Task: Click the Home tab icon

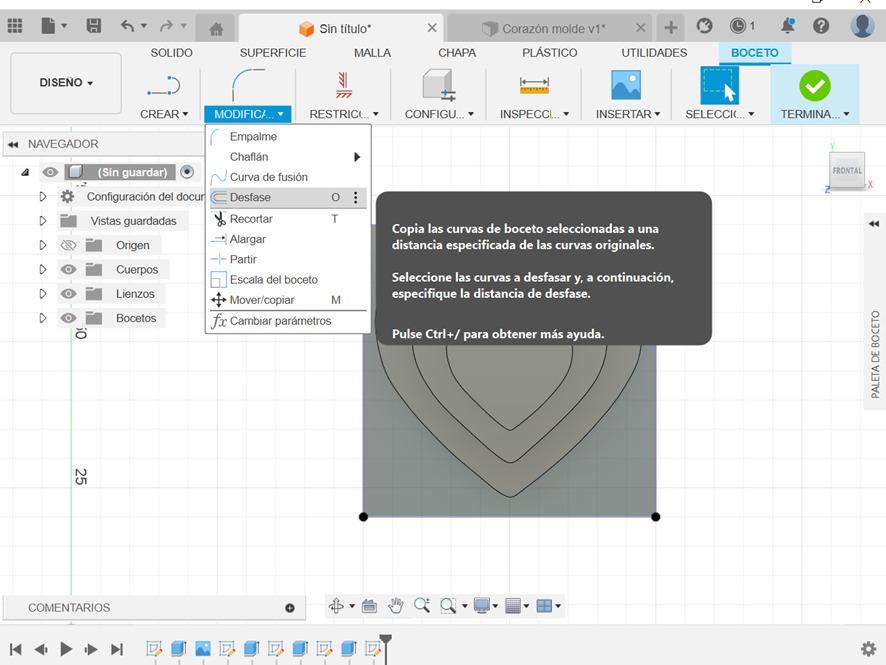Action: (216, 29)
